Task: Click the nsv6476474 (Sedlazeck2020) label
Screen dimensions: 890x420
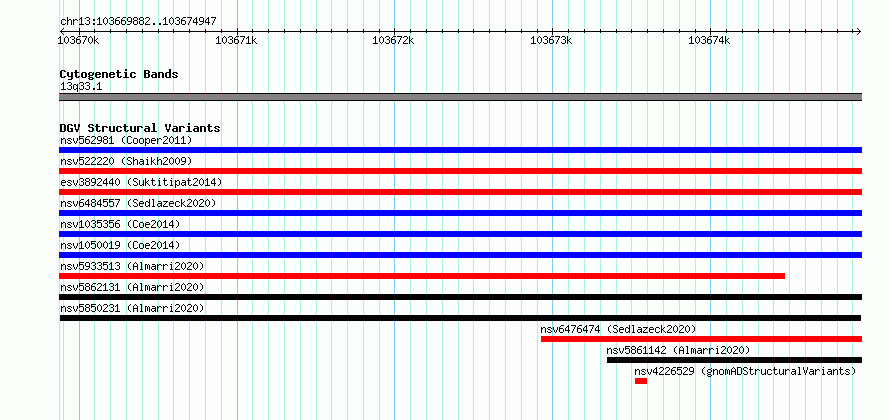Action: click(x=618, y=329)
